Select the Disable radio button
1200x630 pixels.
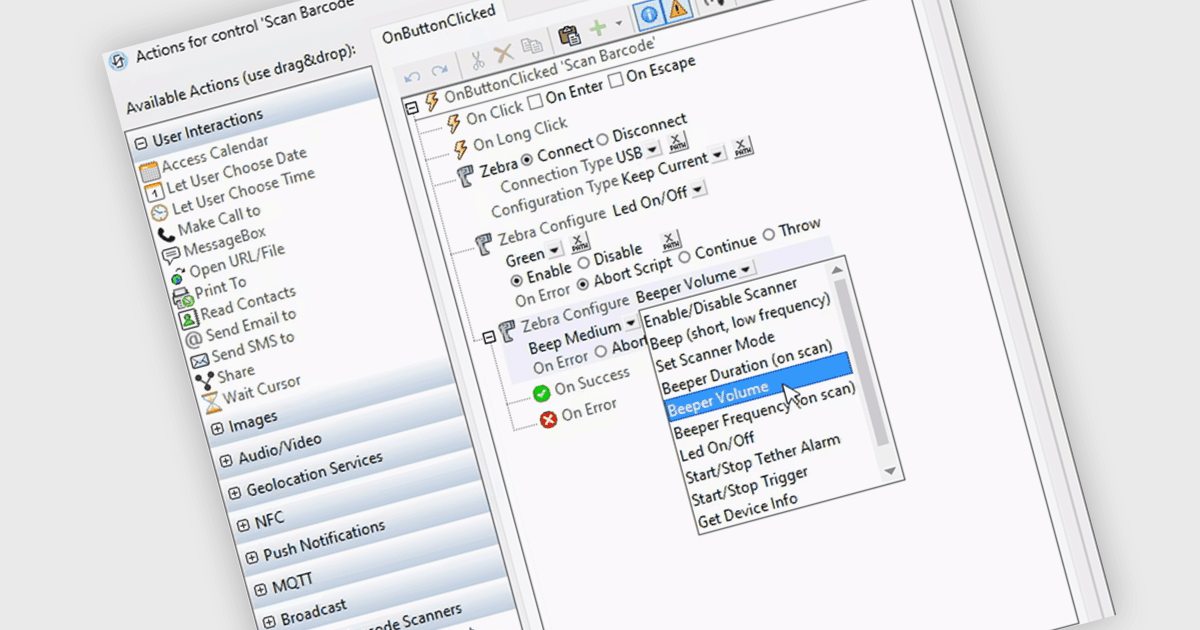585,262
